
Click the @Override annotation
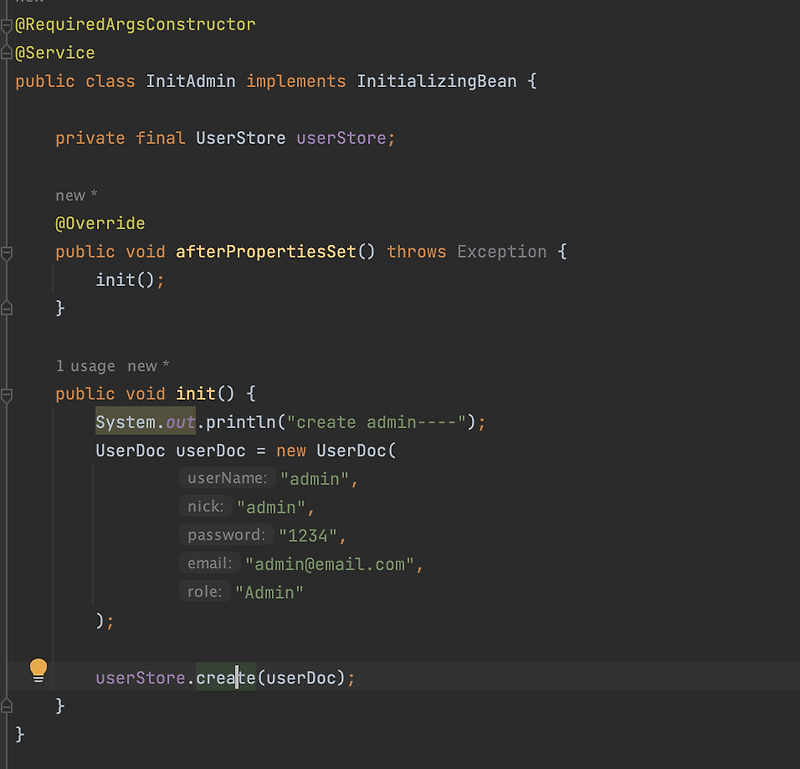(100, 224)
